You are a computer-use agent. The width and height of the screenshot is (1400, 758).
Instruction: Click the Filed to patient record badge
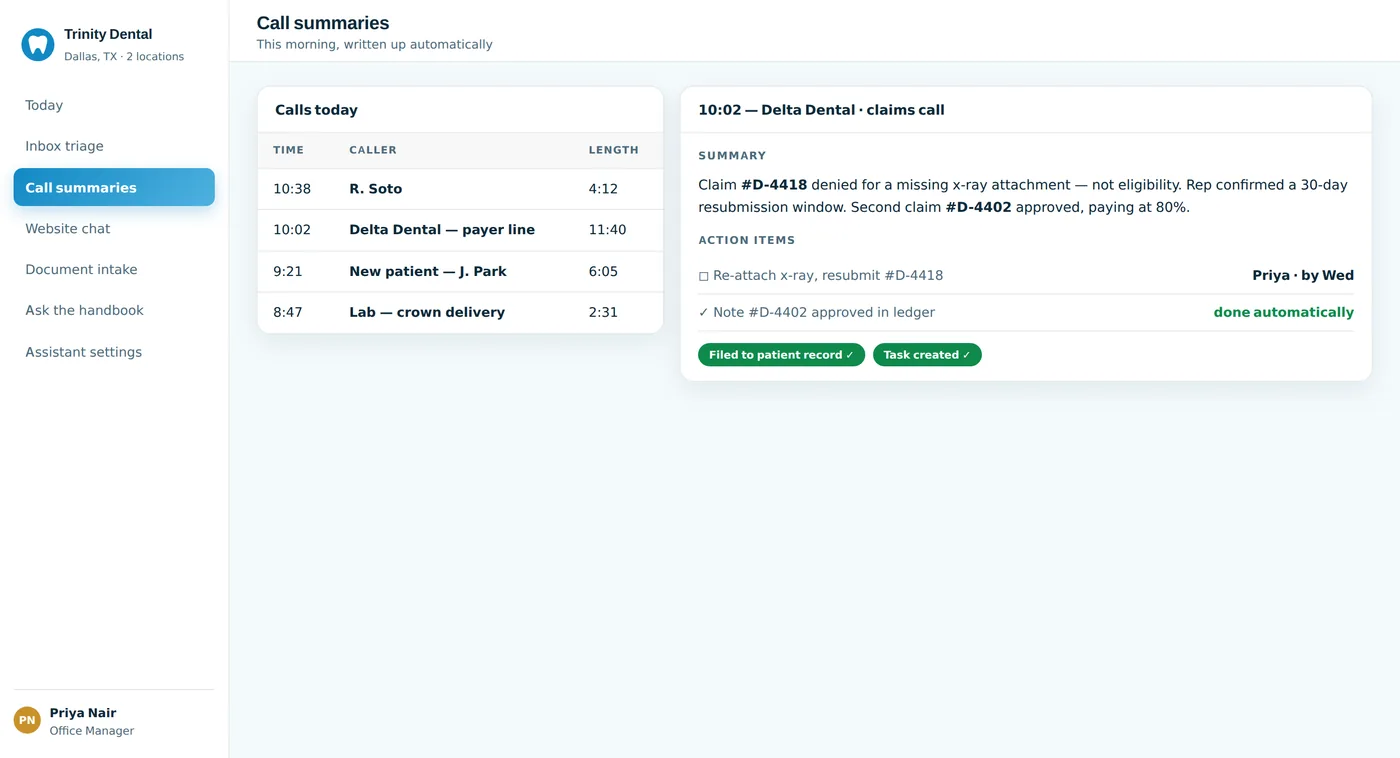coord(781,355)
